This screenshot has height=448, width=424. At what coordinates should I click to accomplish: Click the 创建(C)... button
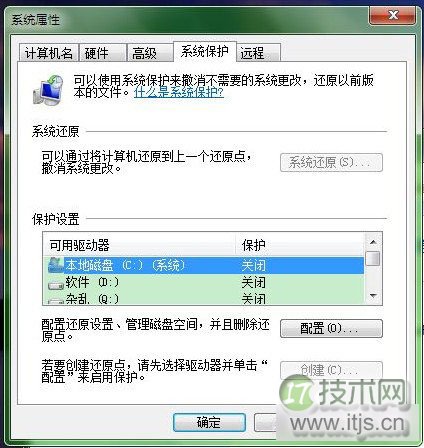331,370
